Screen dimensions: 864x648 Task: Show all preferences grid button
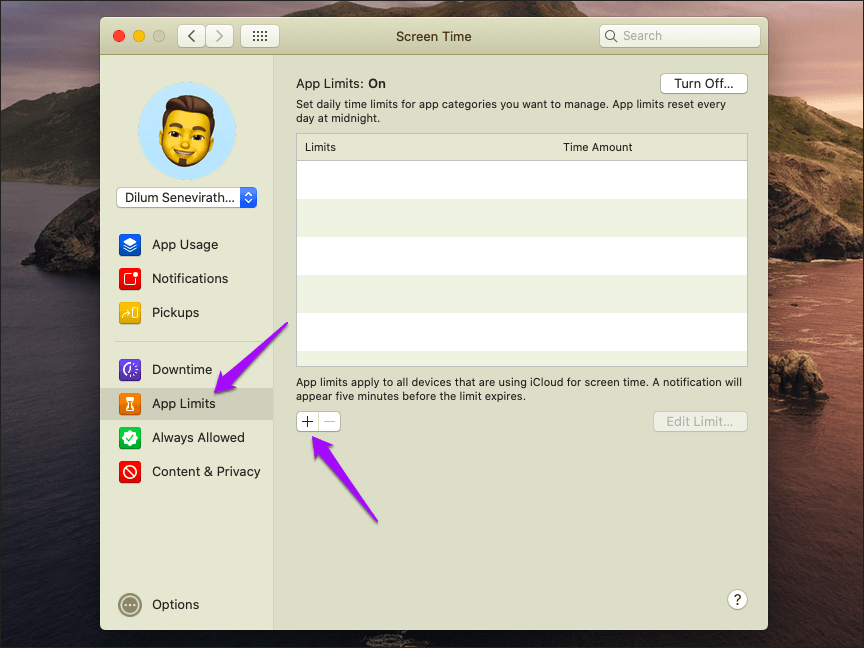pyautogui.click(x=260, y=36)
